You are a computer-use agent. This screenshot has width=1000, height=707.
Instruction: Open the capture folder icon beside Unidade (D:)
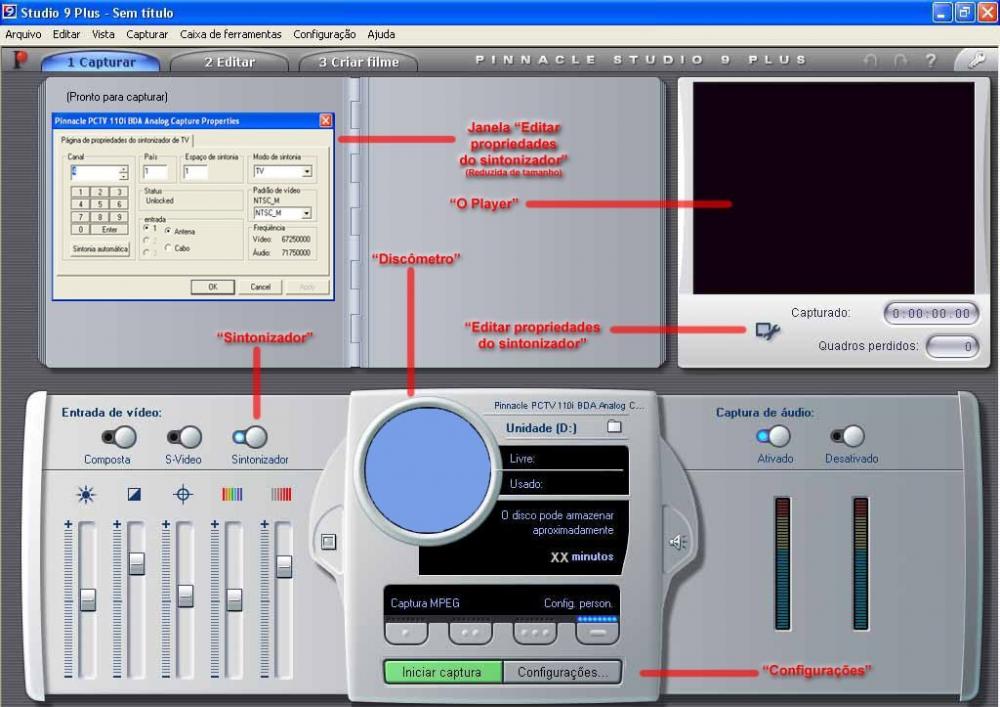coord(614,427)
